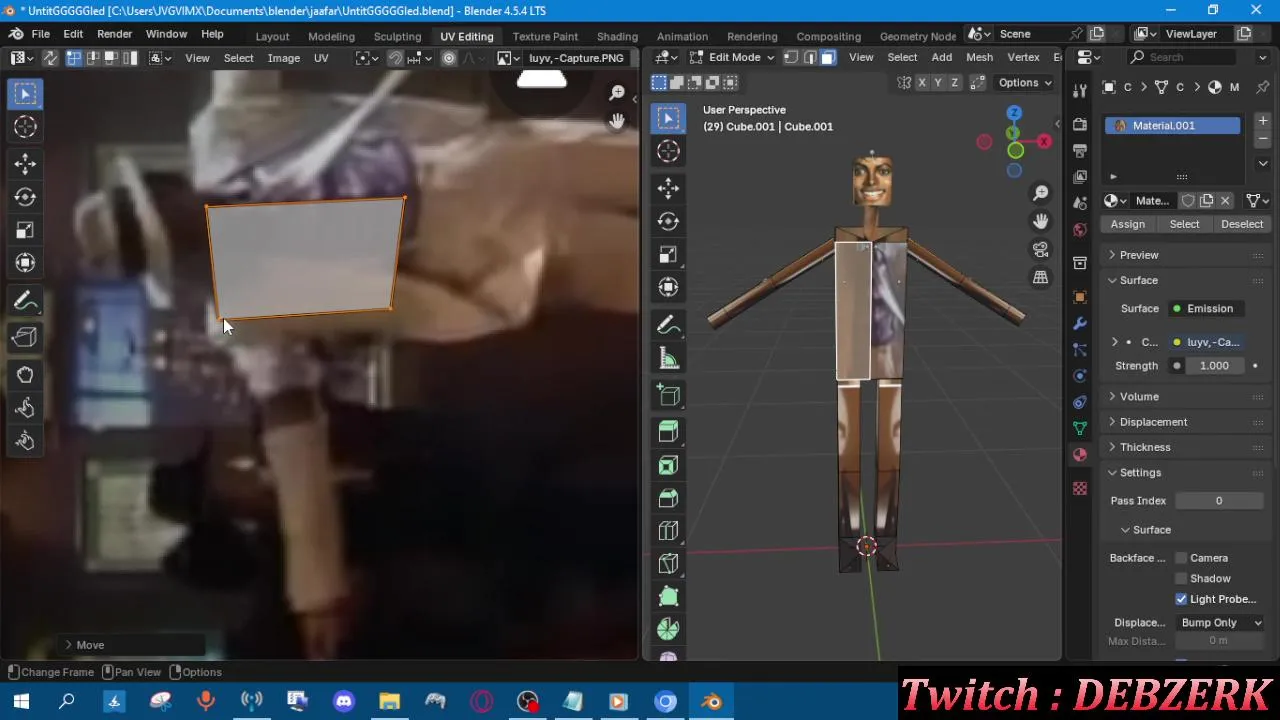
Task: Select the Scale tool in UV editor
Action: tap(25, 230)
